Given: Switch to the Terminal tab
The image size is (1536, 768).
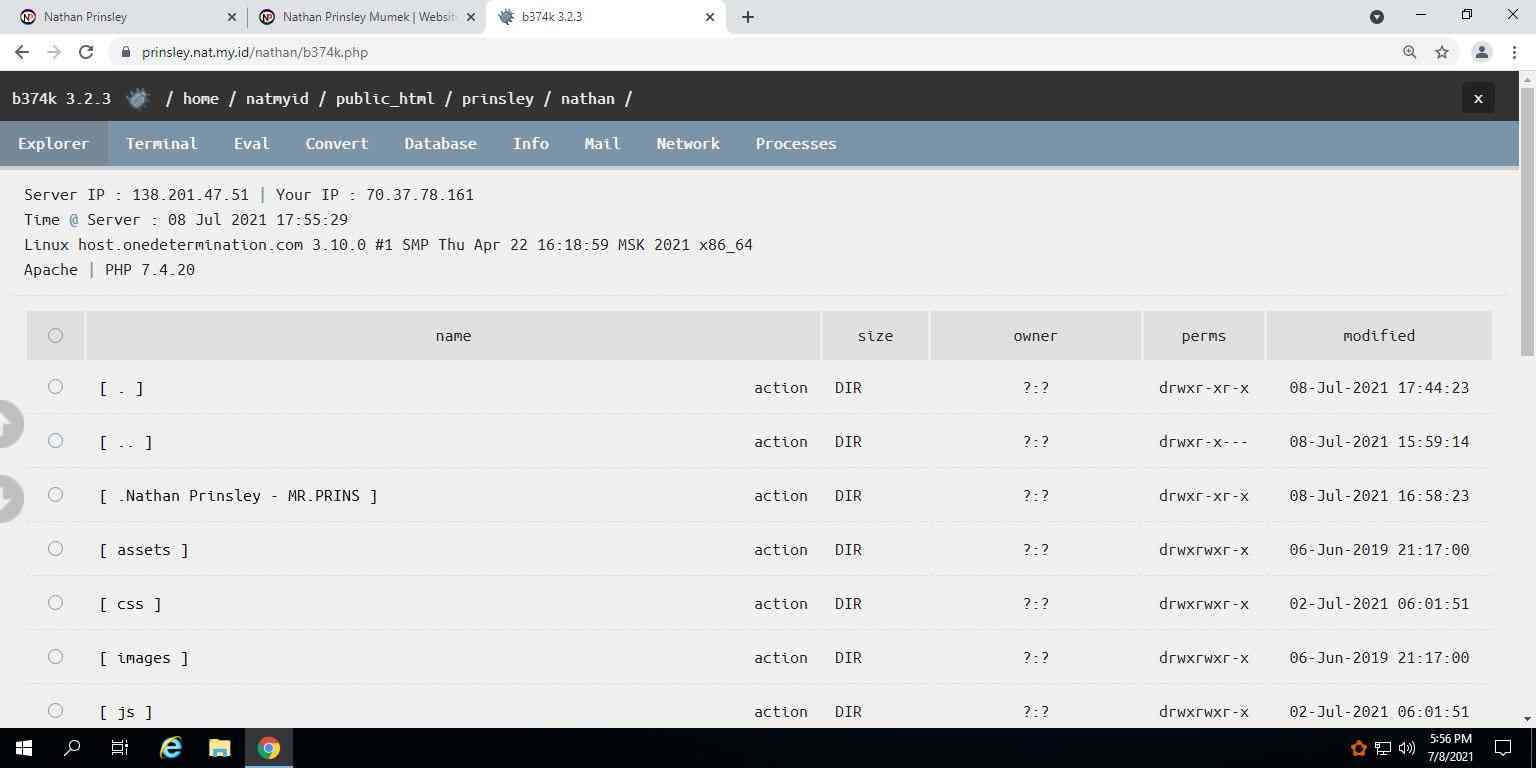Looking at the screenshot, I should pos(162,143).
